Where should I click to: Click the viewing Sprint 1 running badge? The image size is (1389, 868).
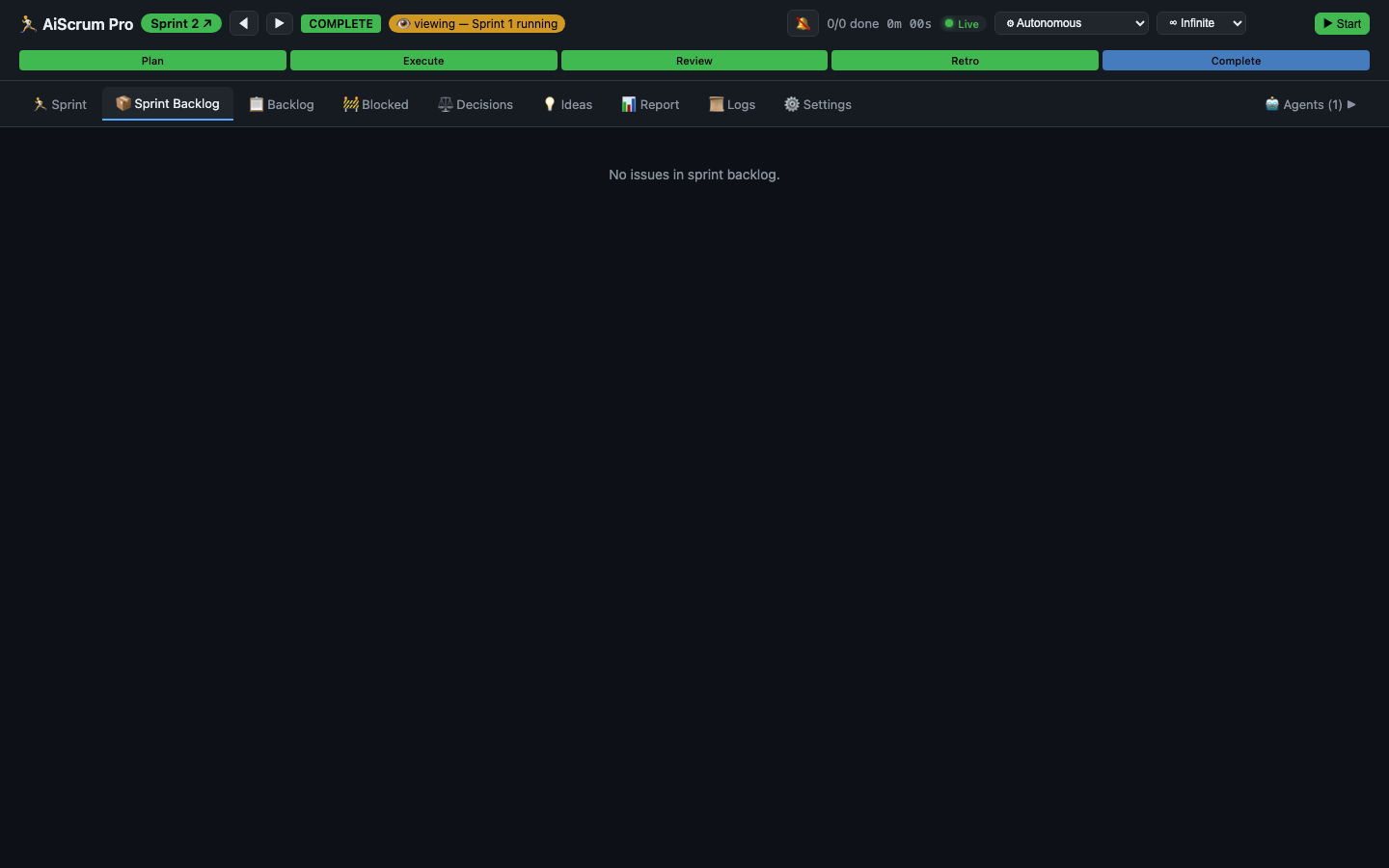tap(477, 23)
